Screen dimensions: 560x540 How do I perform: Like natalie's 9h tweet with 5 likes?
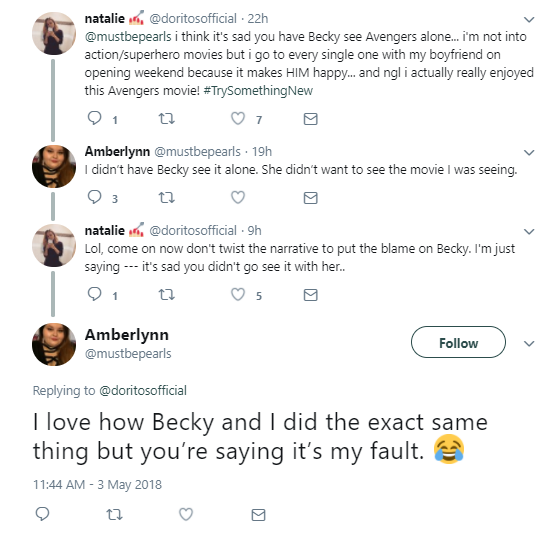[x=238, y=294]
